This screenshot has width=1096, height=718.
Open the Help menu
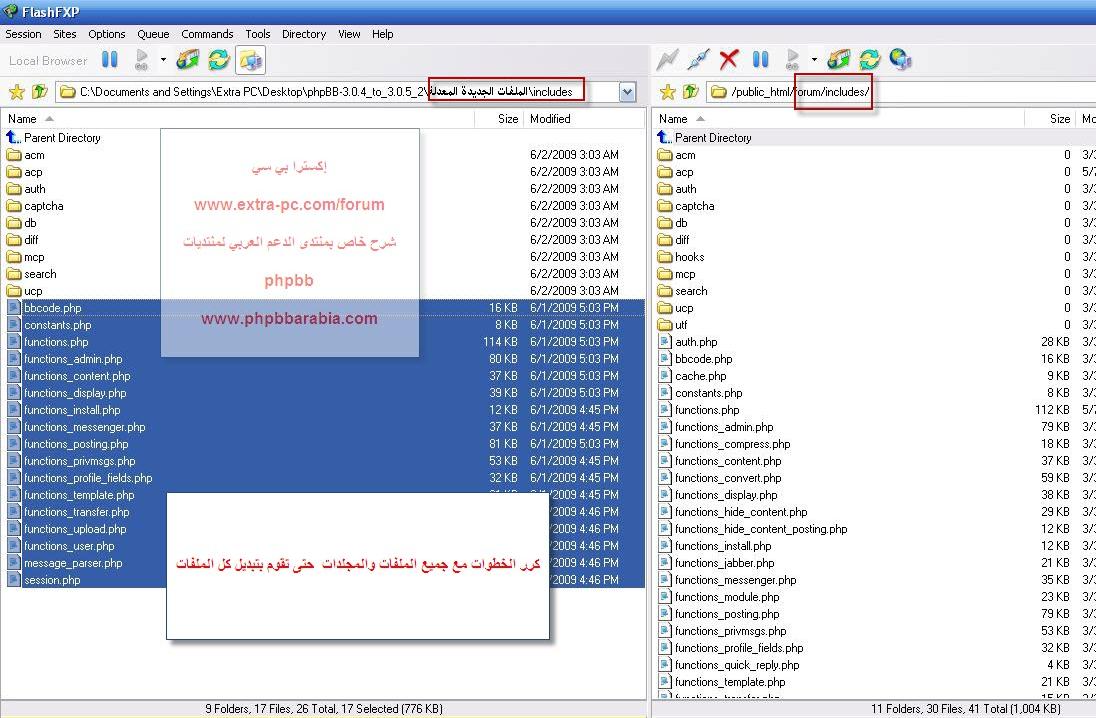point(382,34)
